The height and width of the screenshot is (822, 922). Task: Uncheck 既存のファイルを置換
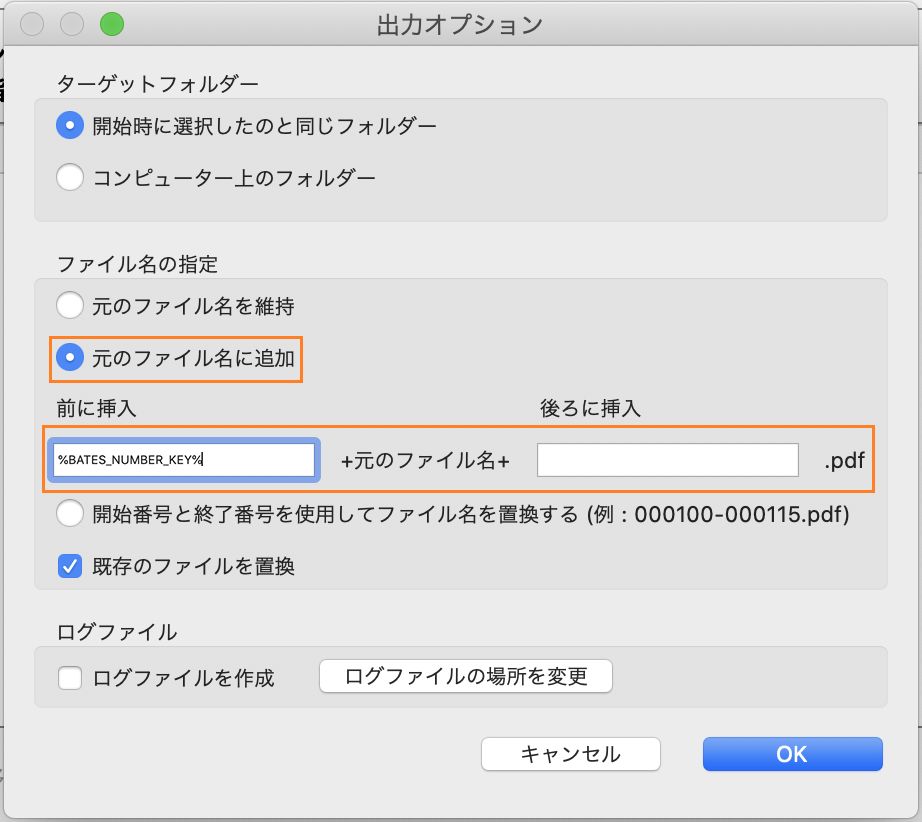70,562
